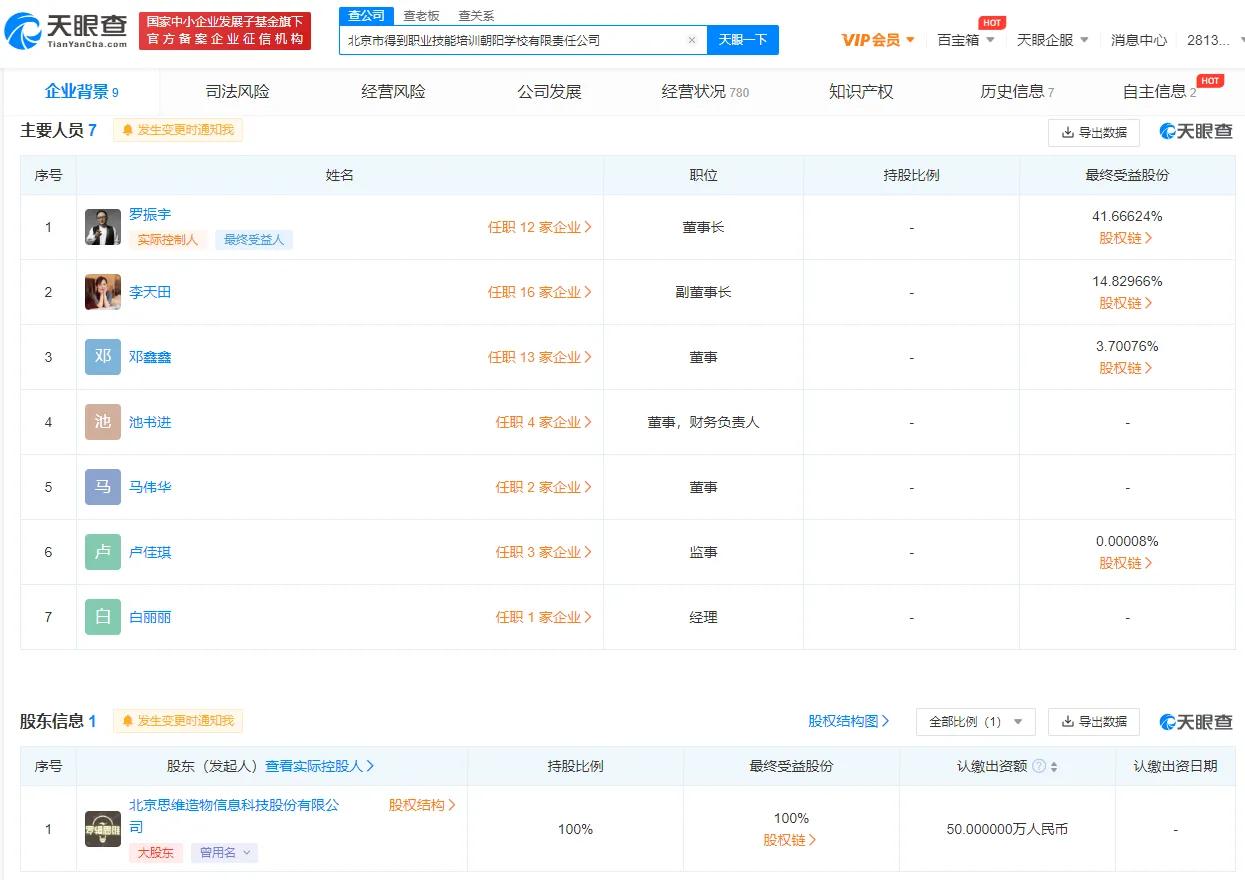The height and width of the screenshot is (880, 1245).
Task: Open the VIP会员 dropdown
Action: (878, 40)
